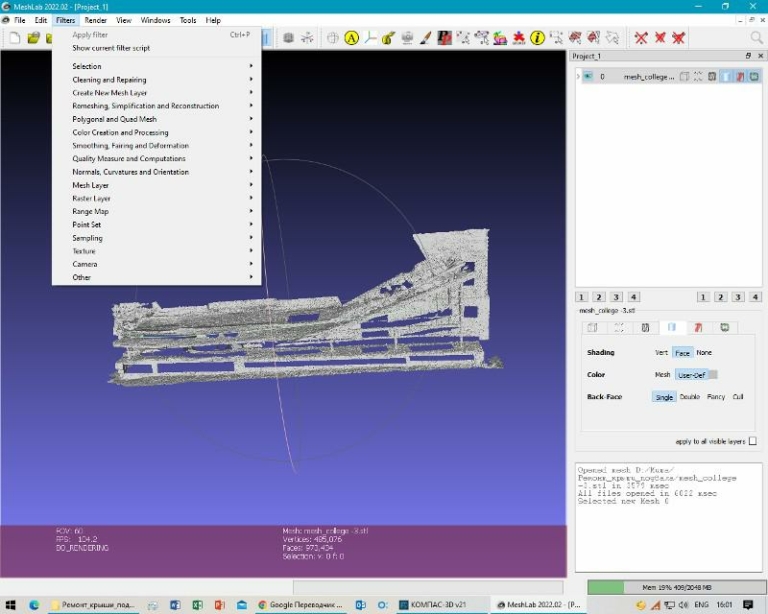Viewport: 768px width, 614px height.
Task: Open Google Translate window in Windows taskbar
Action: 300,605
